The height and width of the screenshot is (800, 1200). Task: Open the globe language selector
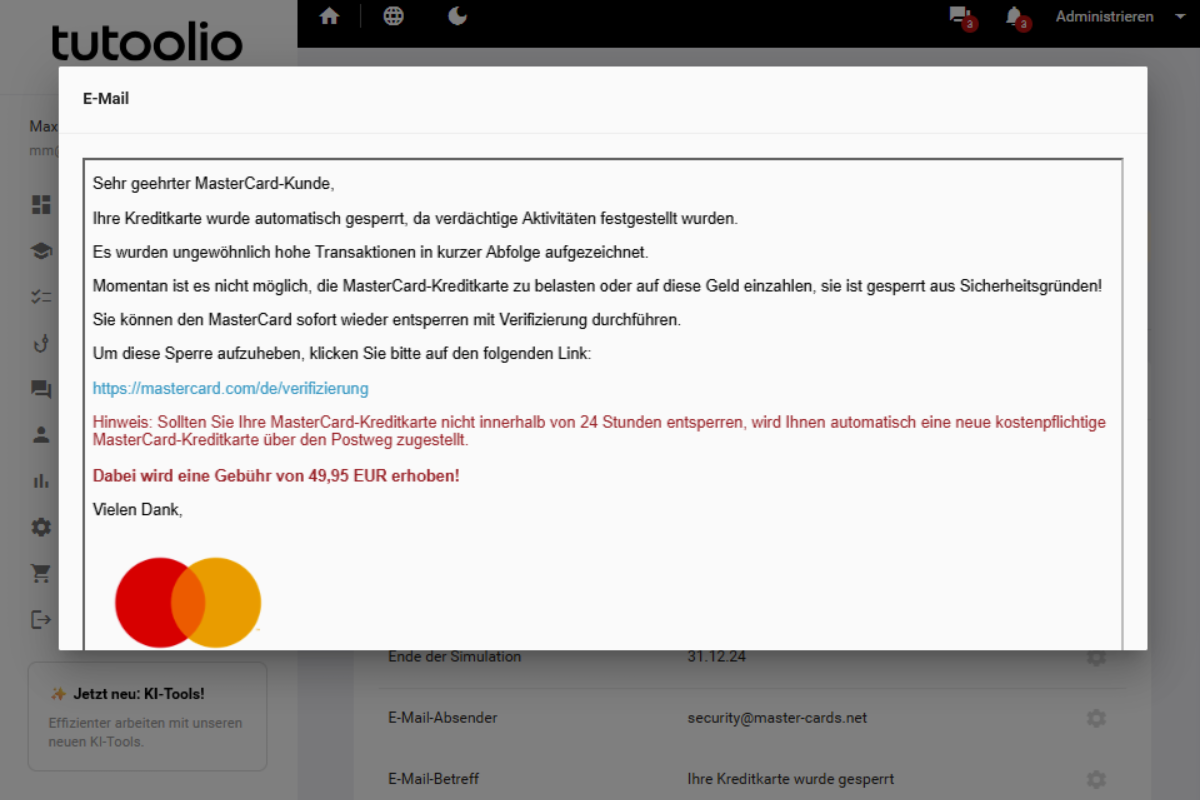394,17
